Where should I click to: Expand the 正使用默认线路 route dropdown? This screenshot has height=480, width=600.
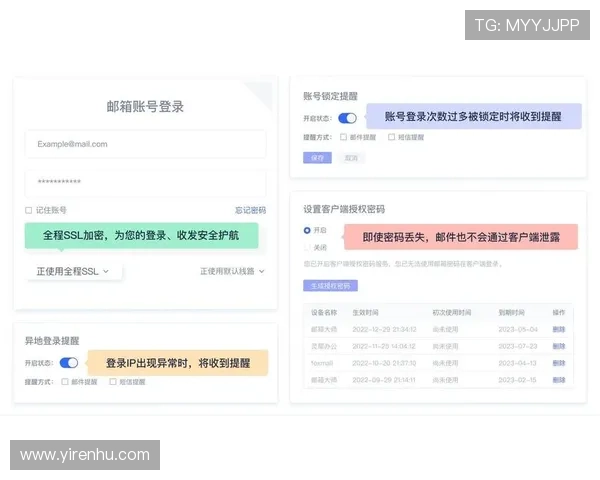(x=232, y=271)
